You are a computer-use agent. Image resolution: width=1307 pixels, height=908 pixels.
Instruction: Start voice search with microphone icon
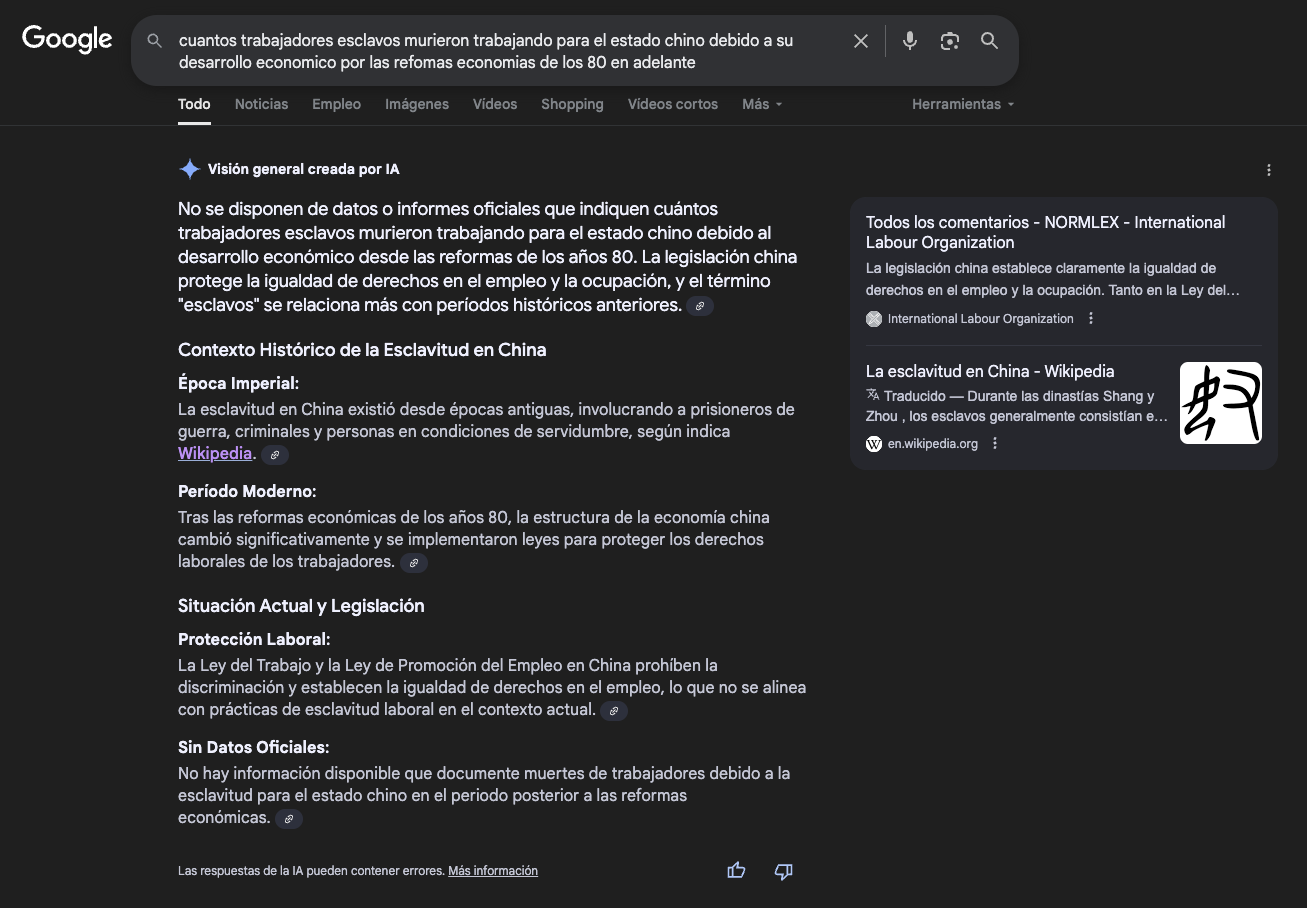[x=910, y=41]
